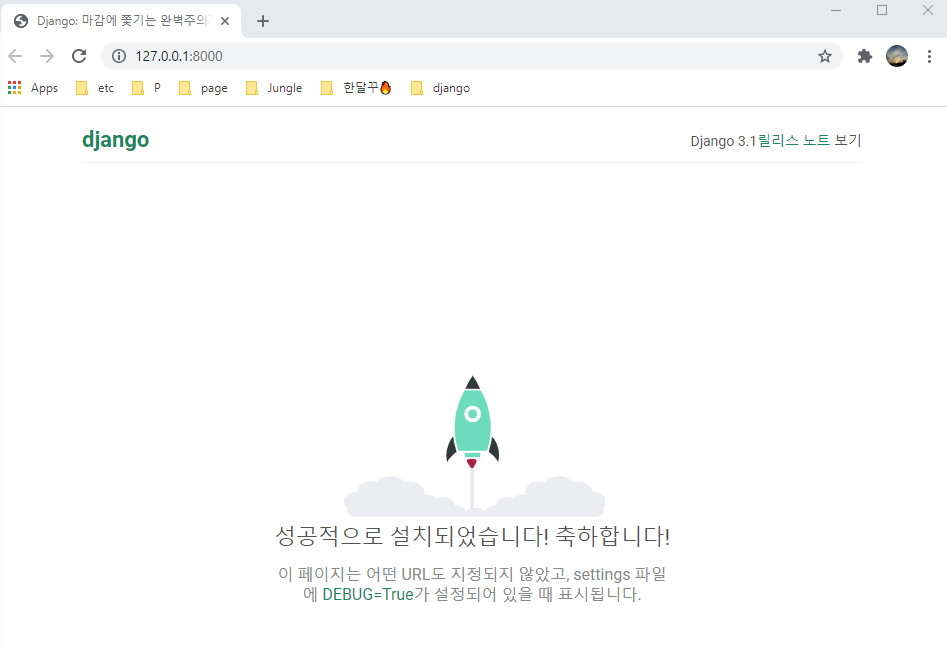947x648 pixels.
Task: Click the django logo heading
Action: (115, 140)
